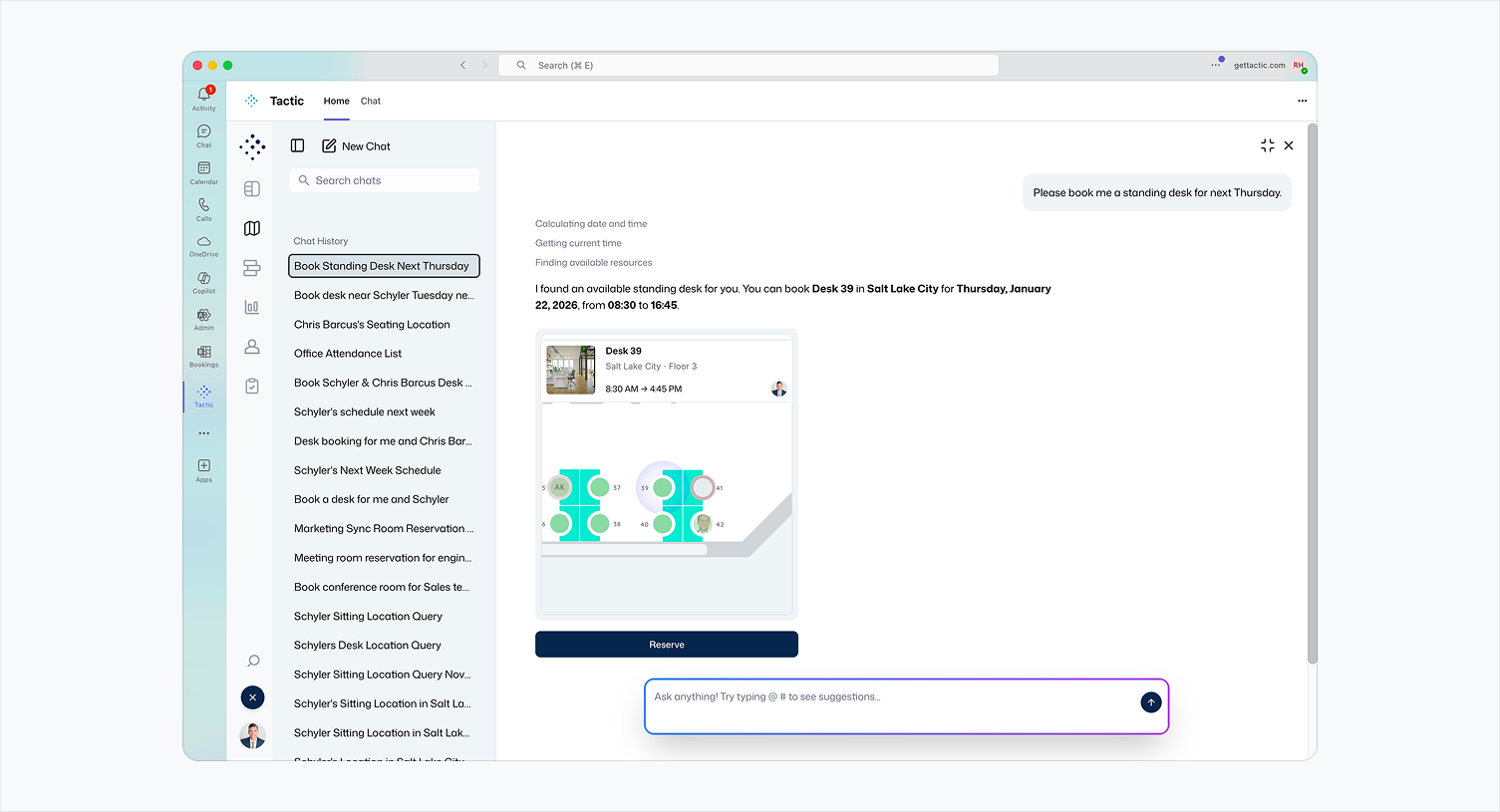Open chat Book conference room for Sales
This screenshot has width=1500, height=812.
coord(385,587)
